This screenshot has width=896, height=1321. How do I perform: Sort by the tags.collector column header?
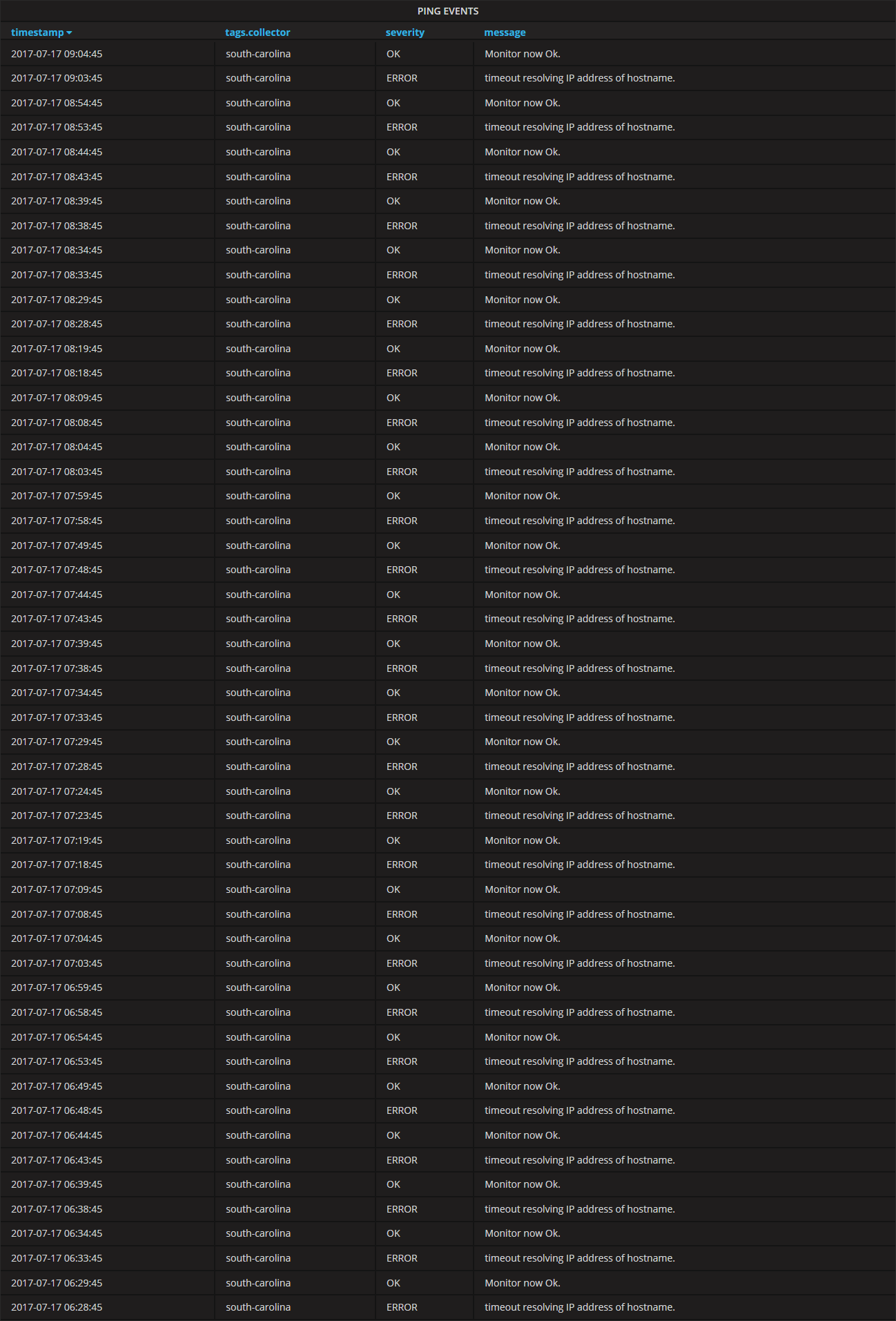coord(257,32)
